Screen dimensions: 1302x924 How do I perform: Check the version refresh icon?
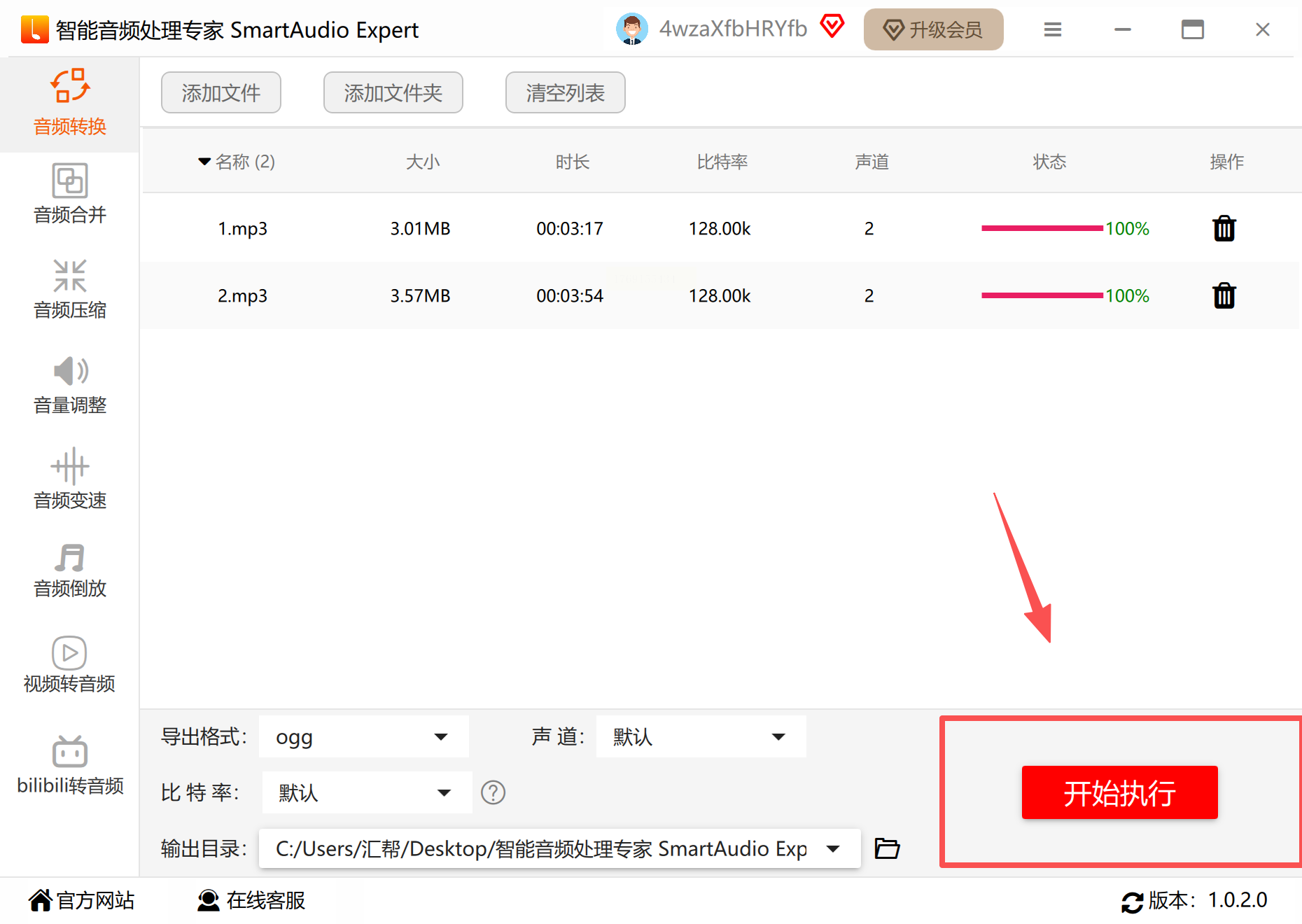(1132, 902)
